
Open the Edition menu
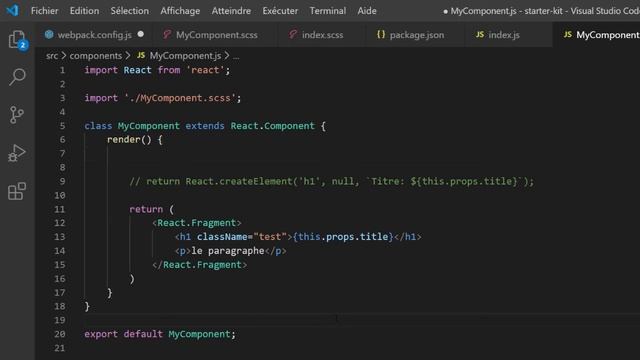point(84,11)
